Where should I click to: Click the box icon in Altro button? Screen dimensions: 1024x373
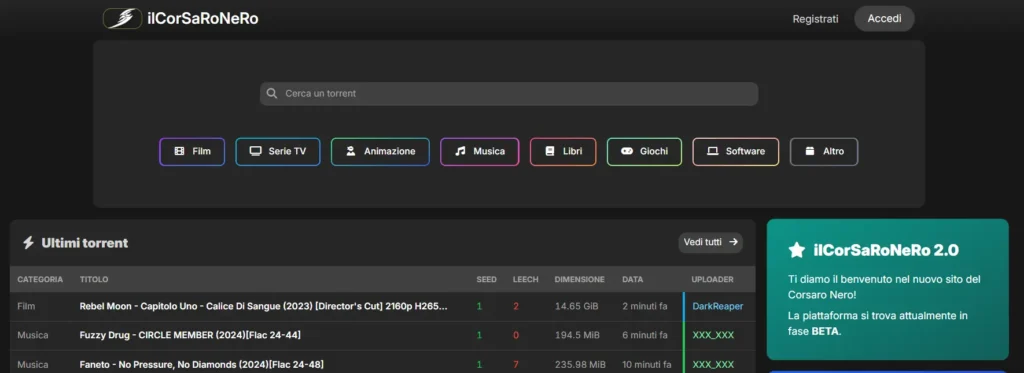[810, 151]
